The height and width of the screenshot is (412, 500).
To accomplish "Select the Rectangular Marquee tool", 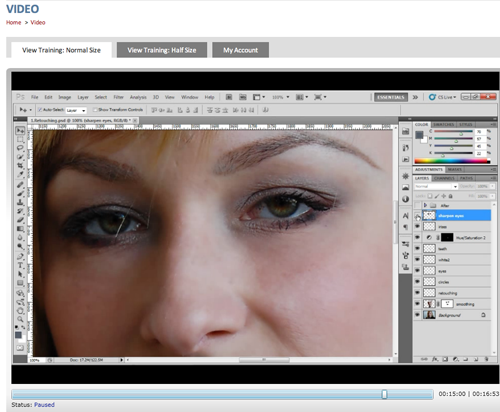I will tap(20, 139).
